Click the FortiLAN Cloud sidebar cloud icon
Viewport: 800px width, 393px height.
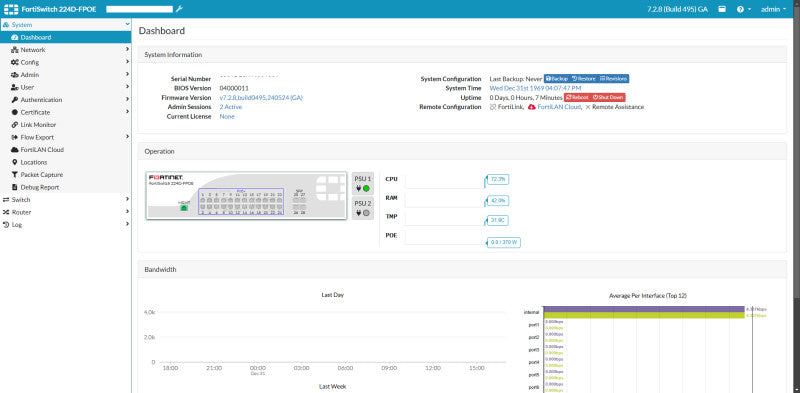point(15,150)
